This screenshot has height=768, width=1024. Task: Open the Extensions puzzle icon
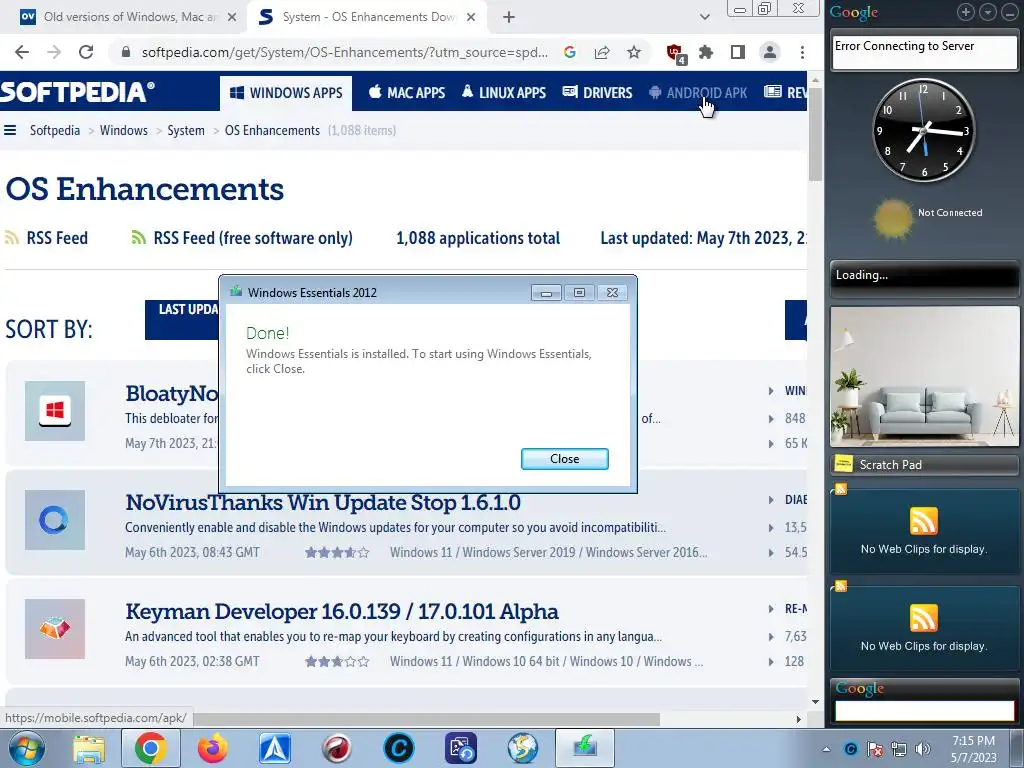[706, 52]
